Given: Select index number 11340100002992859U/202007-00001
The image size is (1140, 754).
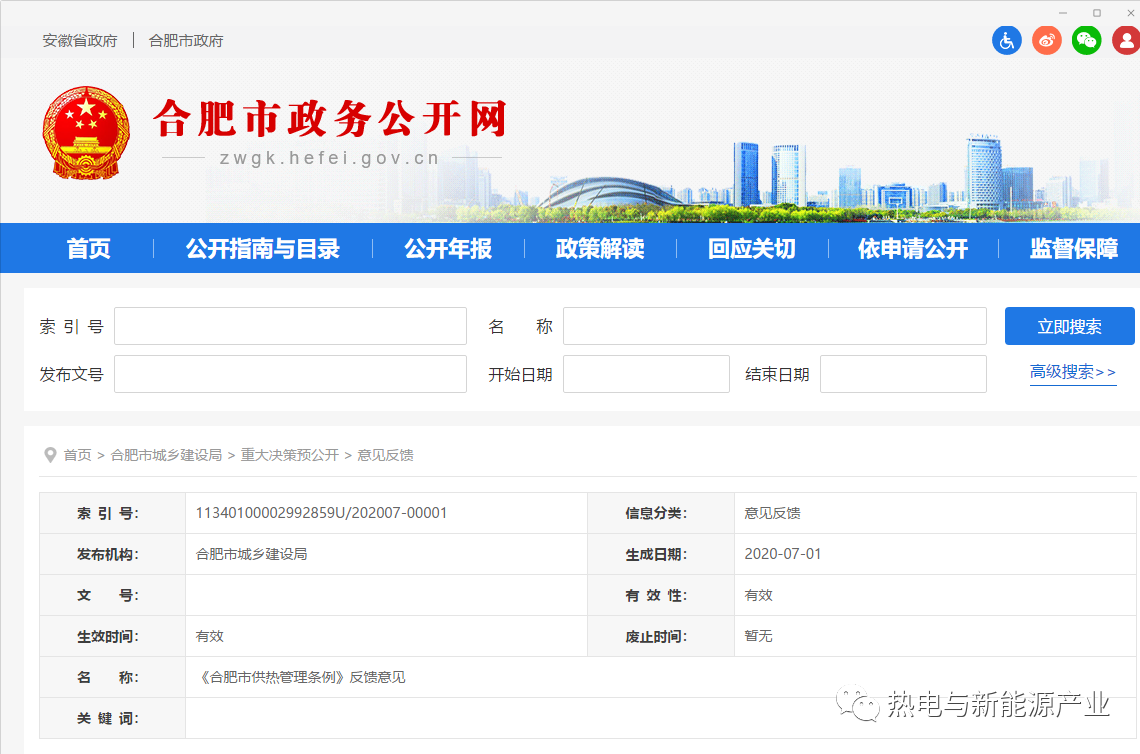Looking at the screenshot, I should (x=321, y=513).
